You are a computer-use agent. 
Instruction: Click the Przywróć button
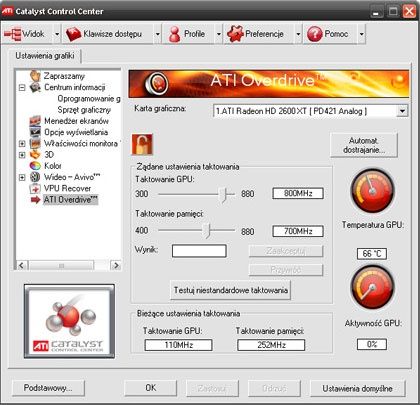[x=286, y=270]
